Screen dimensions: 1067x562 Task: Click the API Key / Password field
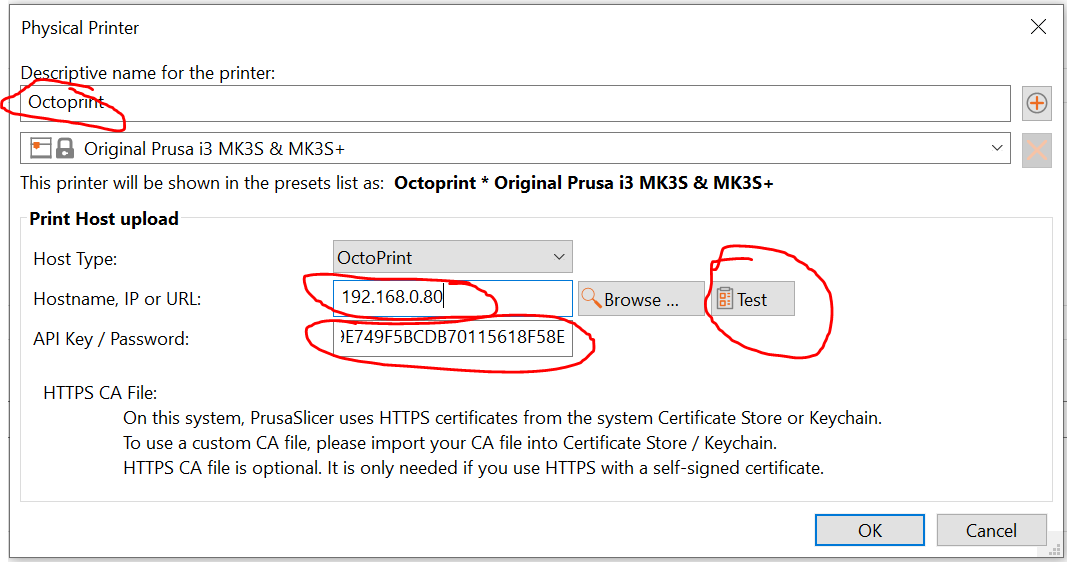pos(453,338)
